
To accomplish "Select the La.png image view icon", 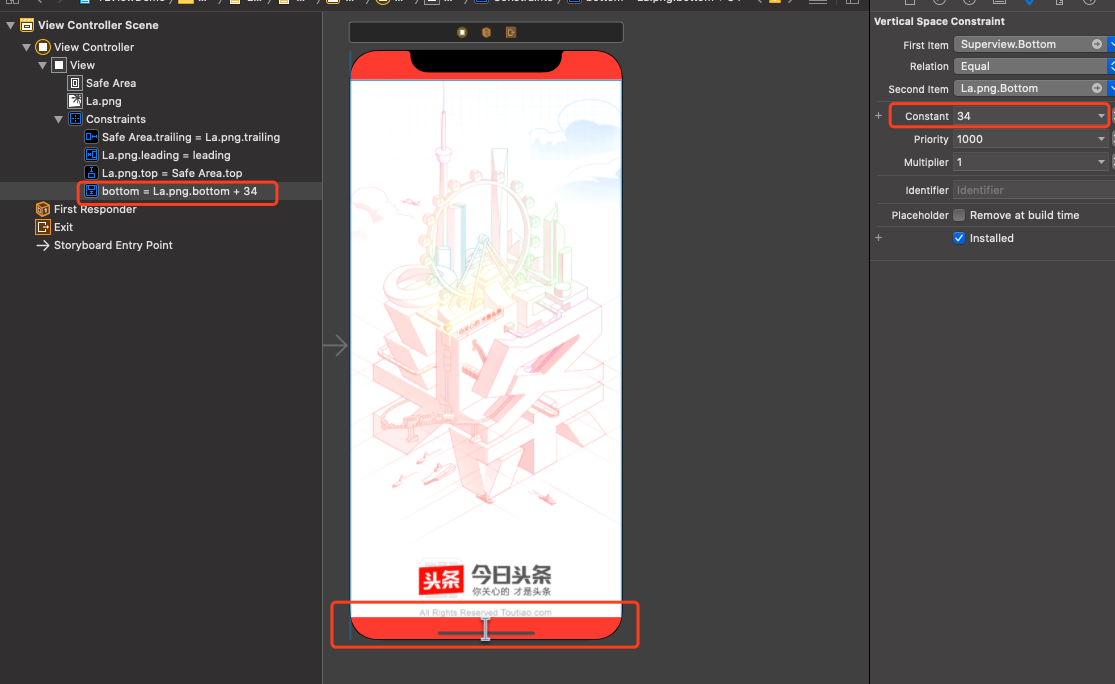I will pos(75,101).
